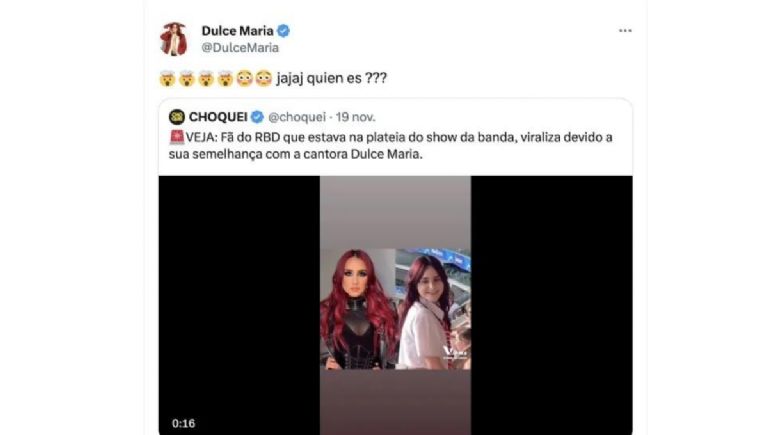
Task: Click the last flushed-face emoji
Action: click(x=264, y=78)
